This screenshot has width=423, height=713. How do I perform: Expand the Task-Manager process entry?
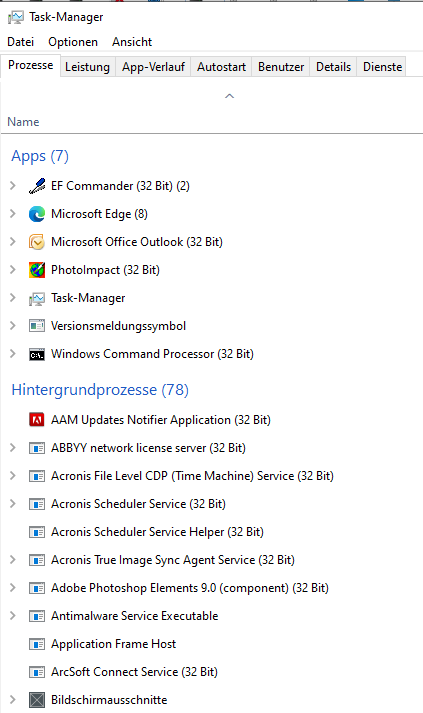13,298
